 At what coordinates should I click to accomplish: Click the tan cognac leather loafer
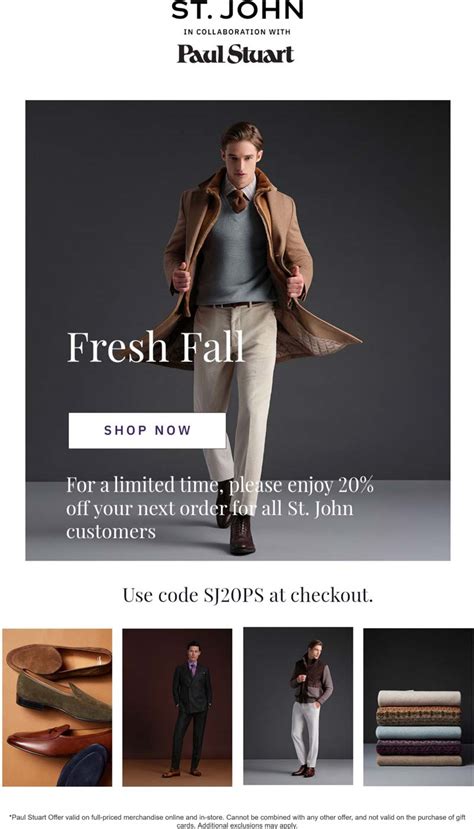coord(60,740)
